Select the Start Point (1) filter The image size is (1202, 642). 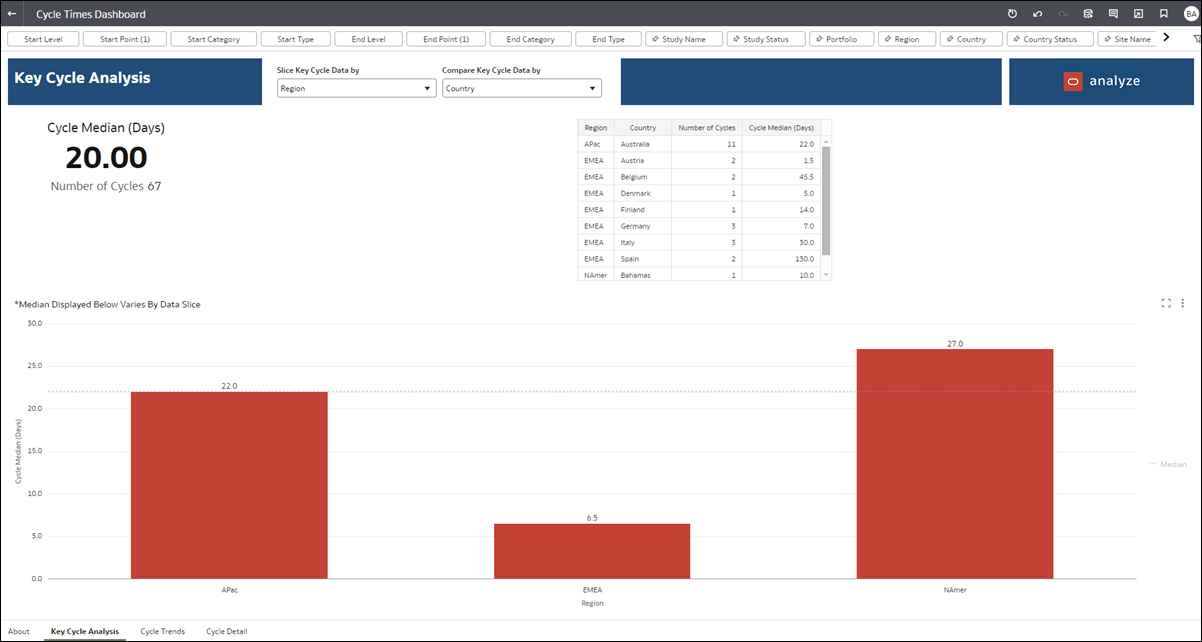coord(124,38)
